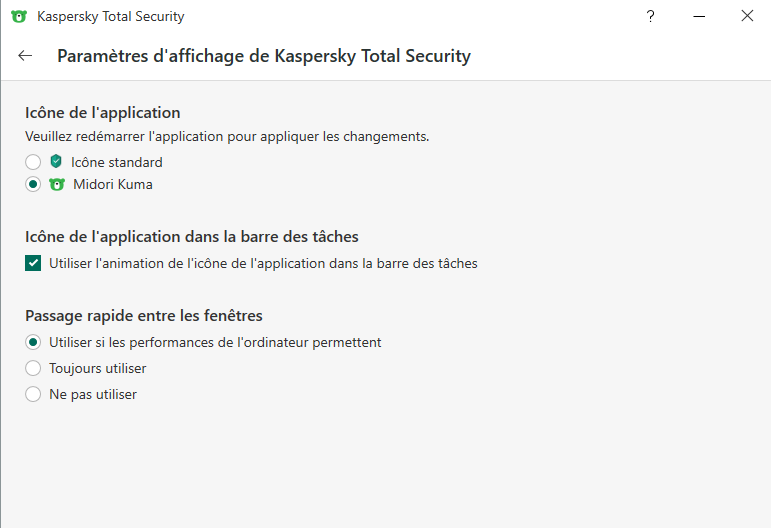This screenshot has width=771, height=528.
Task: Select the Ne pas utiliser radio circle
Action: pos(33,394)
